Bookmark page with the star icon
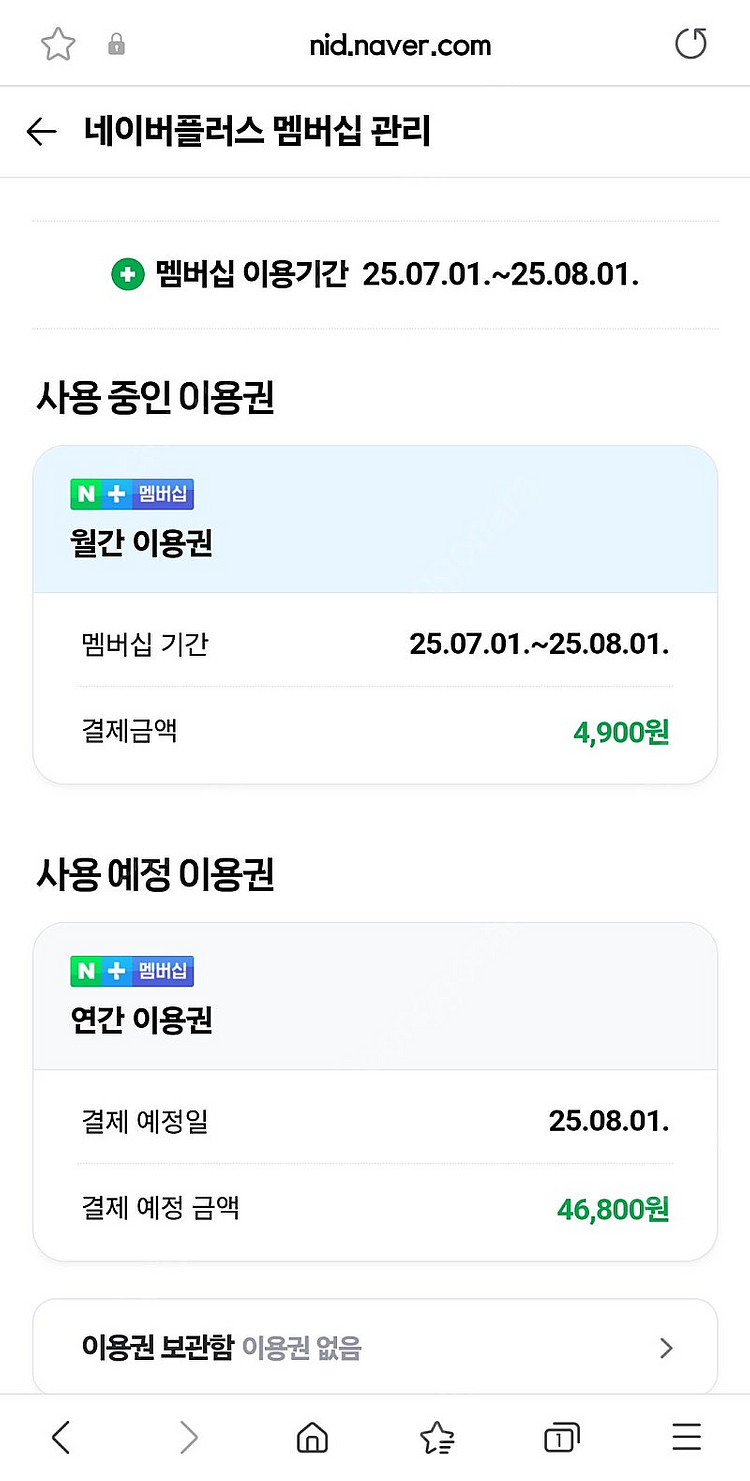Screen dimensions: 750x1481 click(57, 44)
